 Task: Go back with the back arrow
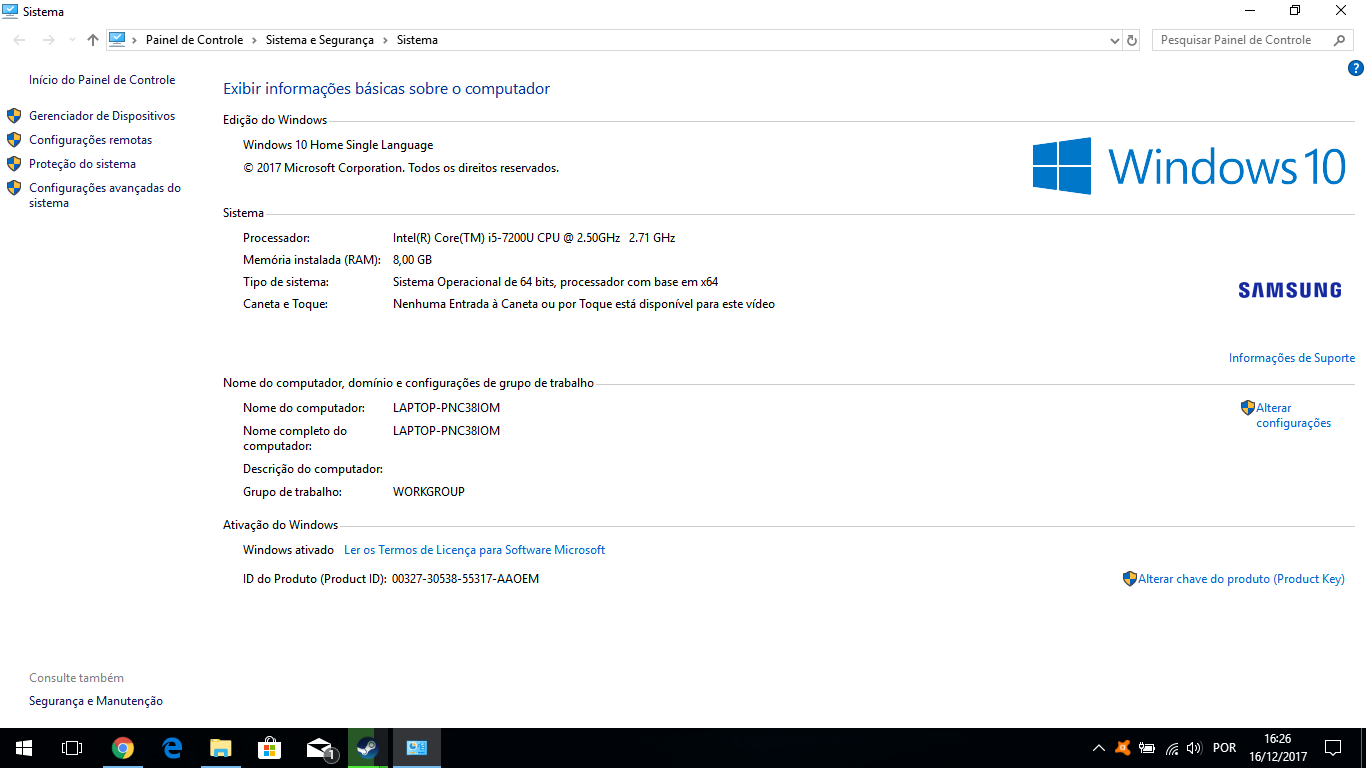20,40
